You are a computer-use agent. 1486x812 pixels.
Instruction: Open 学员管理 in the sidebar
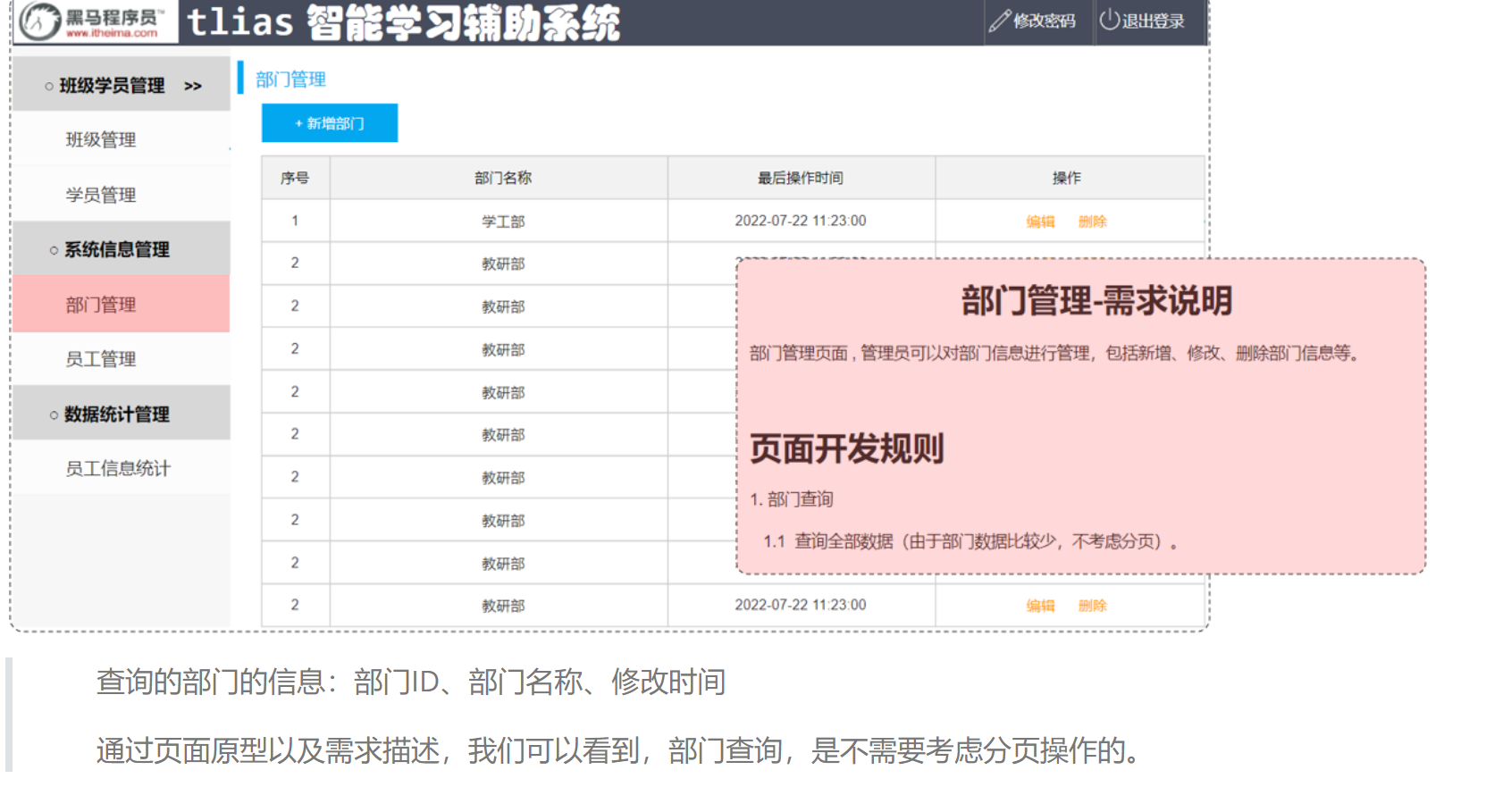point(101,195)
